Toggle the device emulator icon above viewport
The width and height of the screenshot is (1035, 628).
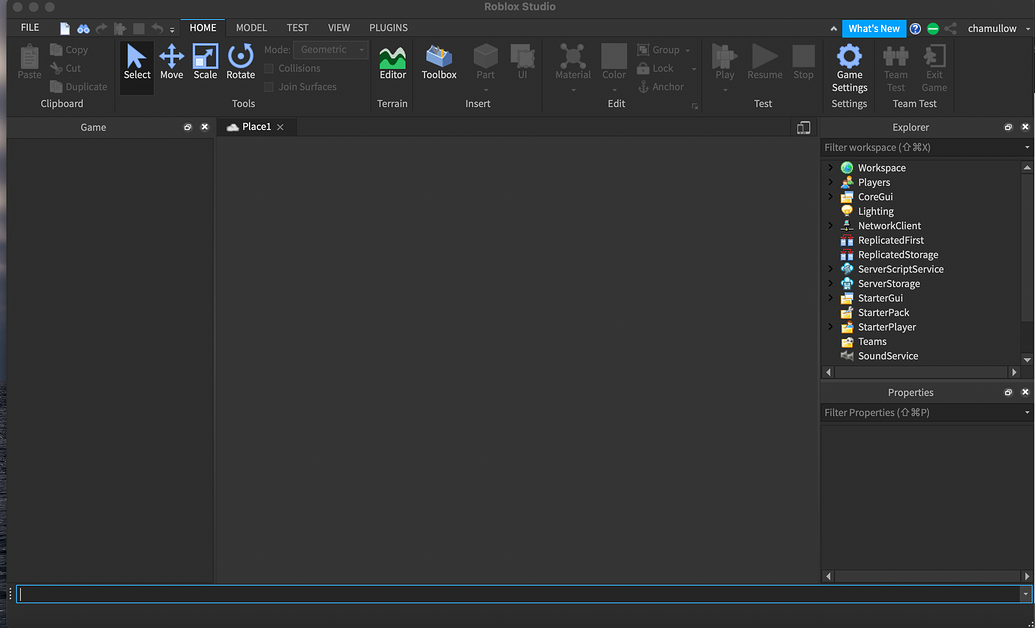(803, 127)
